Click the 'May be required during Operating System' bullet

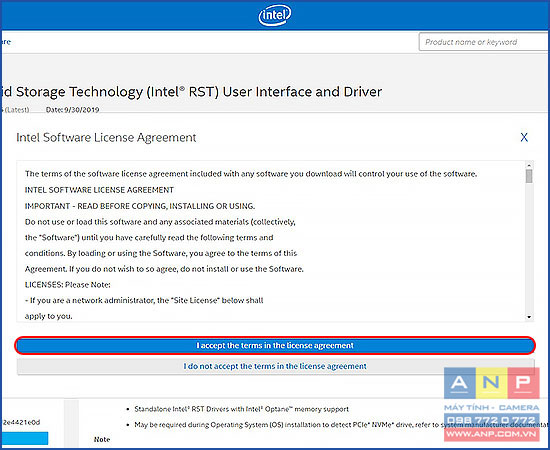coord(342,425)
